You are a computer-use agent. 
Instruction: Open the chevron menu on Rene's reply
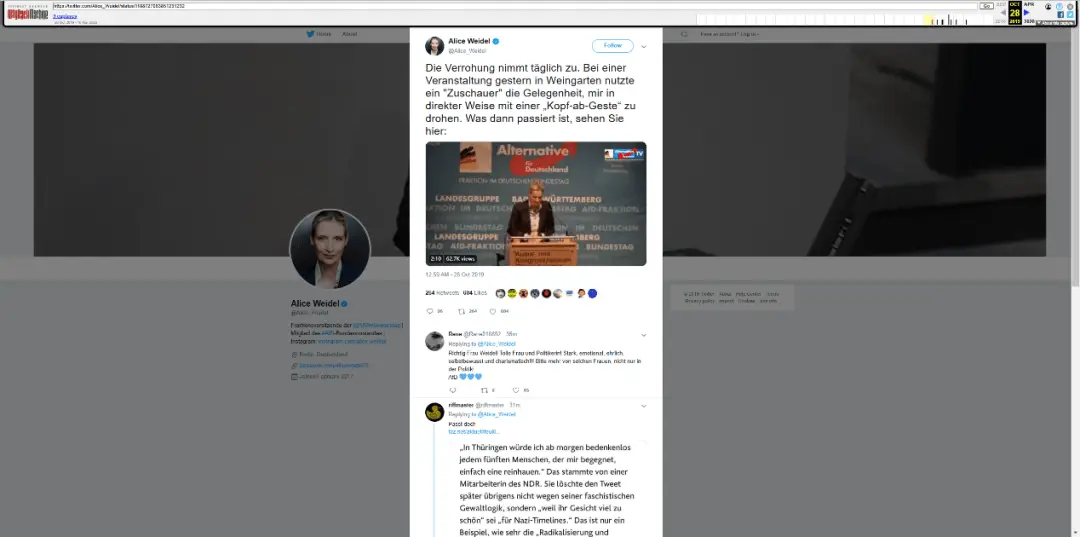[644, 335]
